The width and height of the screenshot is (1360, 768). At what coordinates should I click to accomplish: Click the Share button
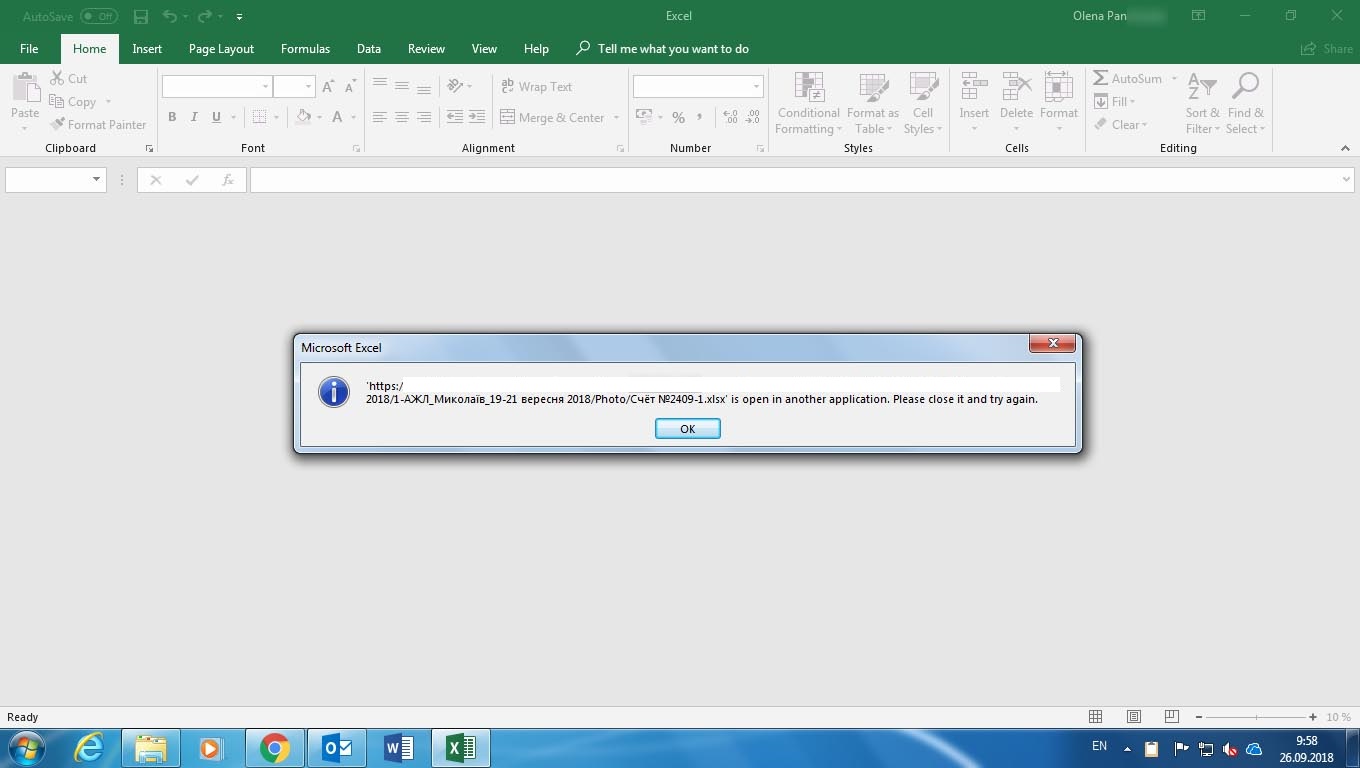click(1327, 48)
